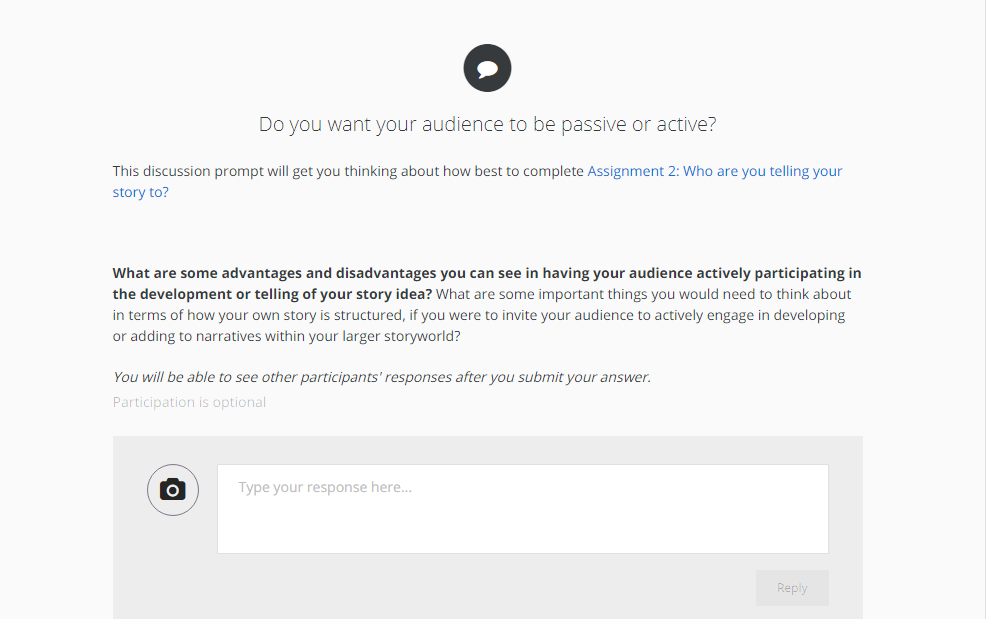Screen dimensions: 993x619
Task: Click the 'or adding to narratives' closing line
Action: pyautogui.click(x=286, y=336)
